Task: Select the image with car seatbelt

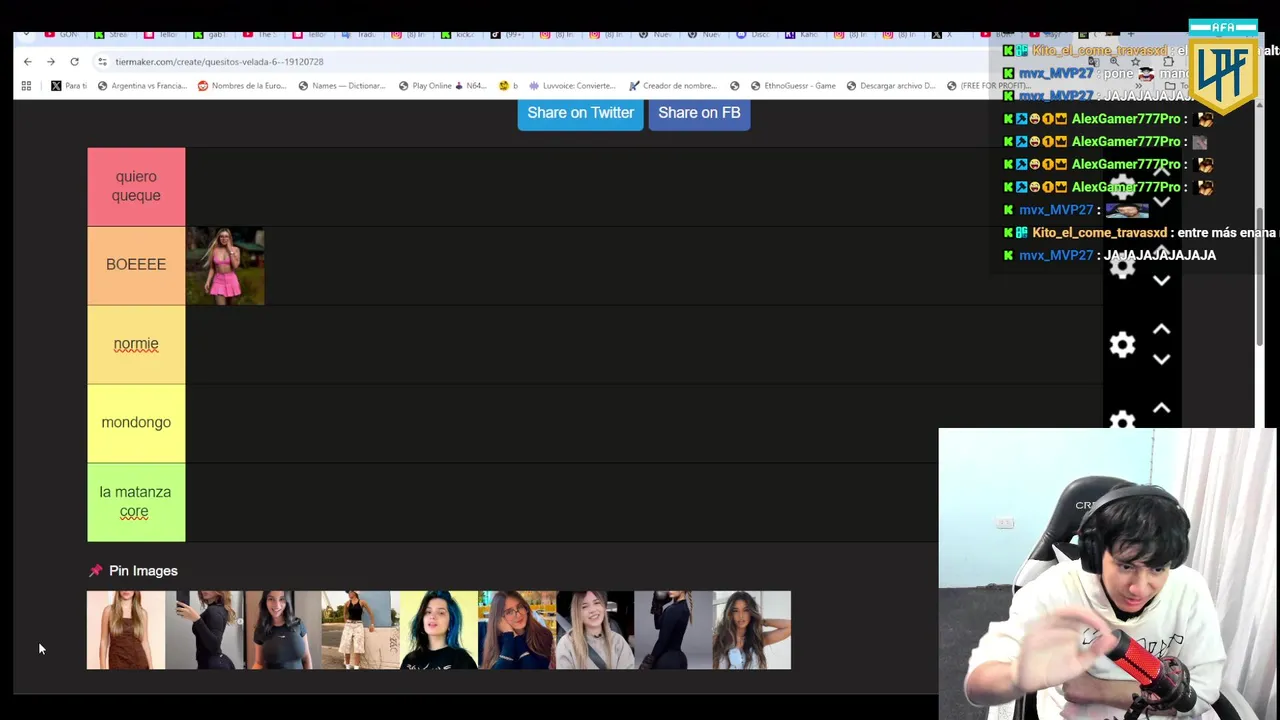Action: click(x=595, y=630)
